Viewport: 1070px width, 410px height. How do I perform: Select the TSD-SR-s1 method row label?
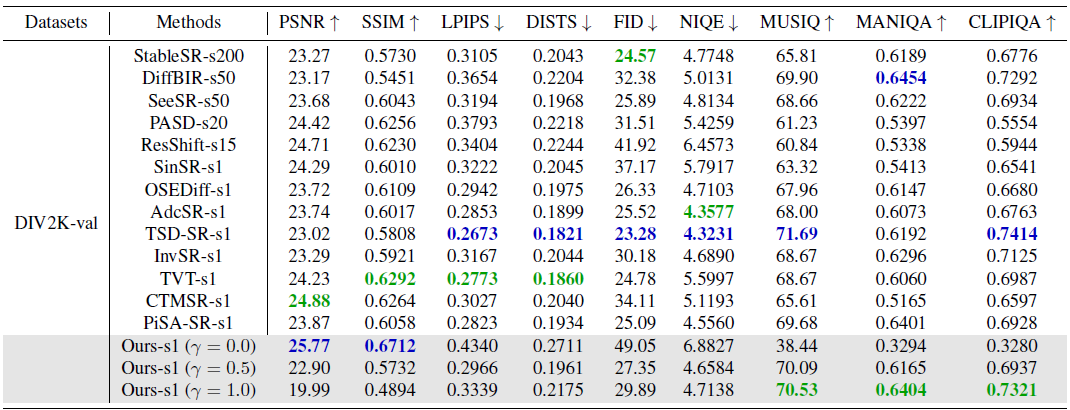(189, 233)
